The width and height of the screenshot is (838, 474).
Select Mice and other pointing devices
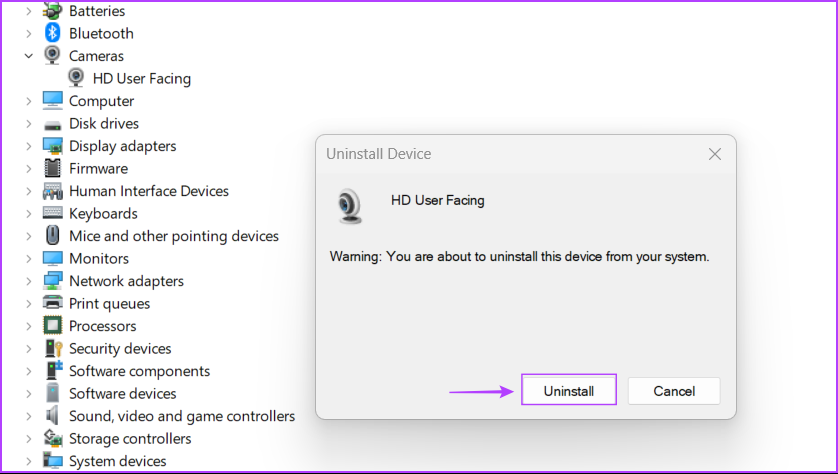(173, 236)
